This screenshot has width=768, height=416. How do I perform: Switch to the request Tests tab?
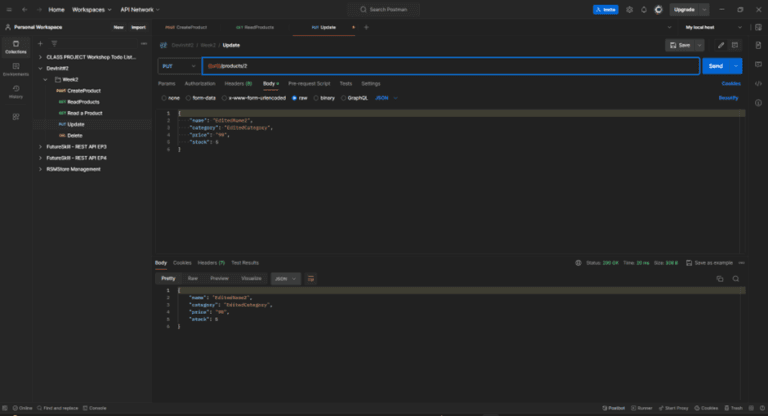(346, 84)
